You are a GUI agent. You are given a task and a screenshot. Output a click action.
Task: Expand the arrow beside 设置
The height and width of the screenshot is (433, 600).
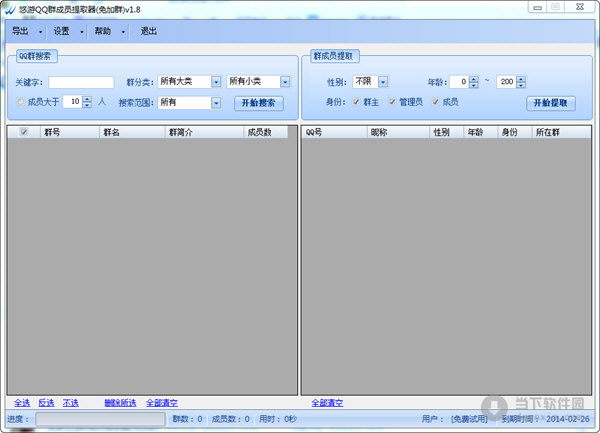click(82, 32)
